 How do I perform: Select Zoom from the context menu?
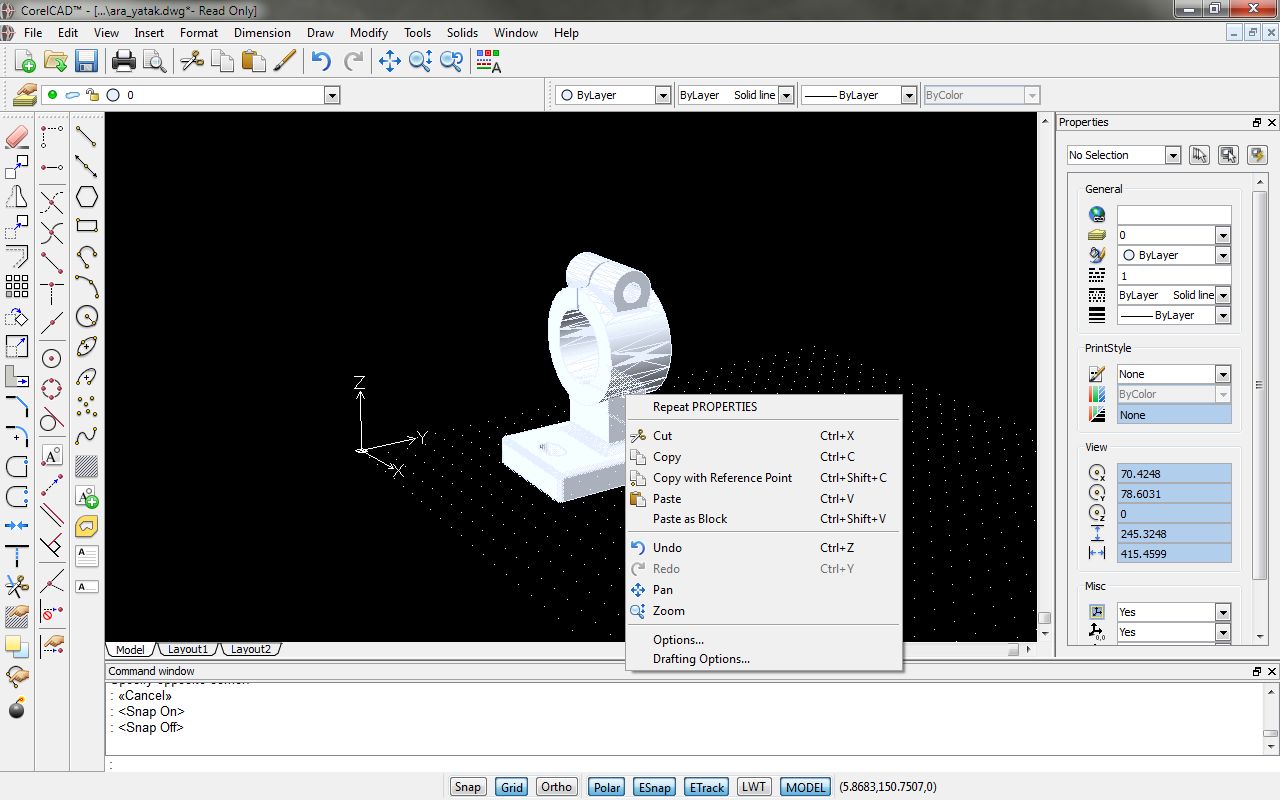(764, 611)
